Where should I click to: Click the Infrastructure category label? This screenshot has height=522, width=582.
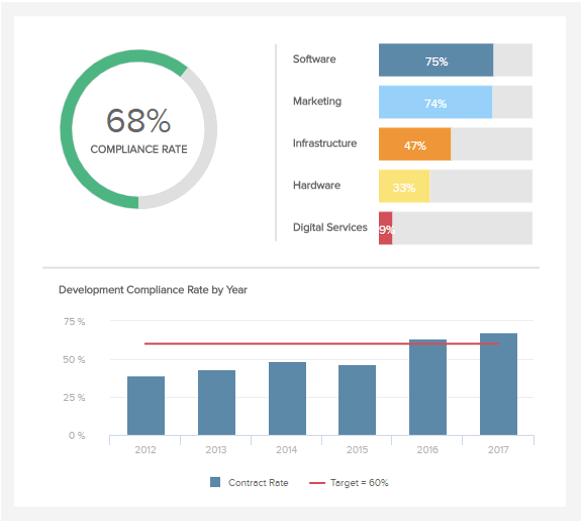[325, 143]
